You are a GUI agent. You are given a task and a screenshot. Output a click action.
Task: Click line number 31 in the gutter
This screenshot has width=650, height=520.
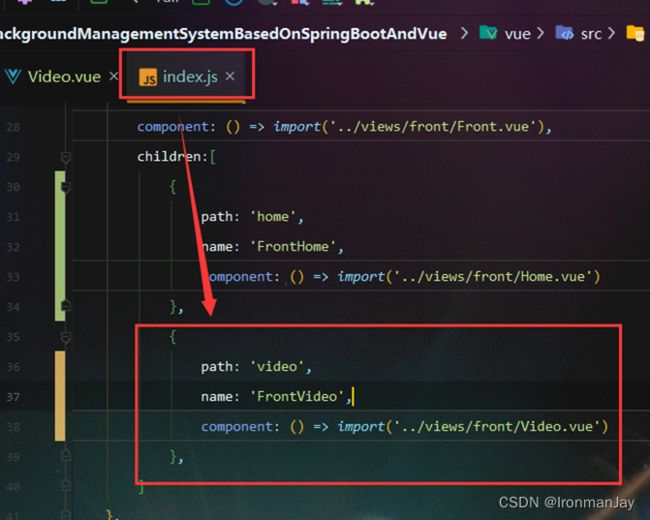coord(13,217)
